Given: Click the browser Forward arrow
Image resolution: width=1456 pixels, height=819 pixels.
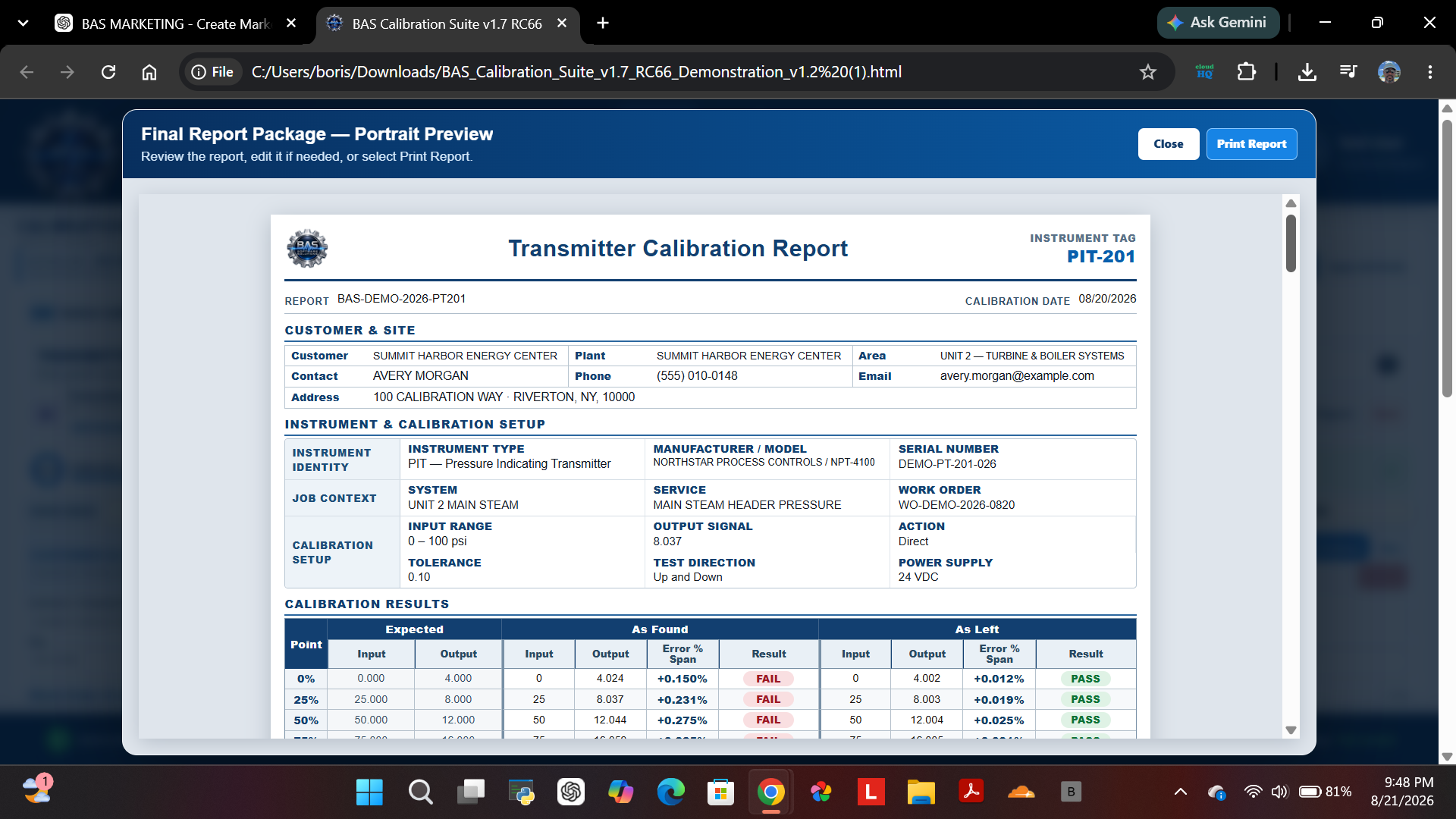Looking at the screenshot, I should [x=67, y=72].
